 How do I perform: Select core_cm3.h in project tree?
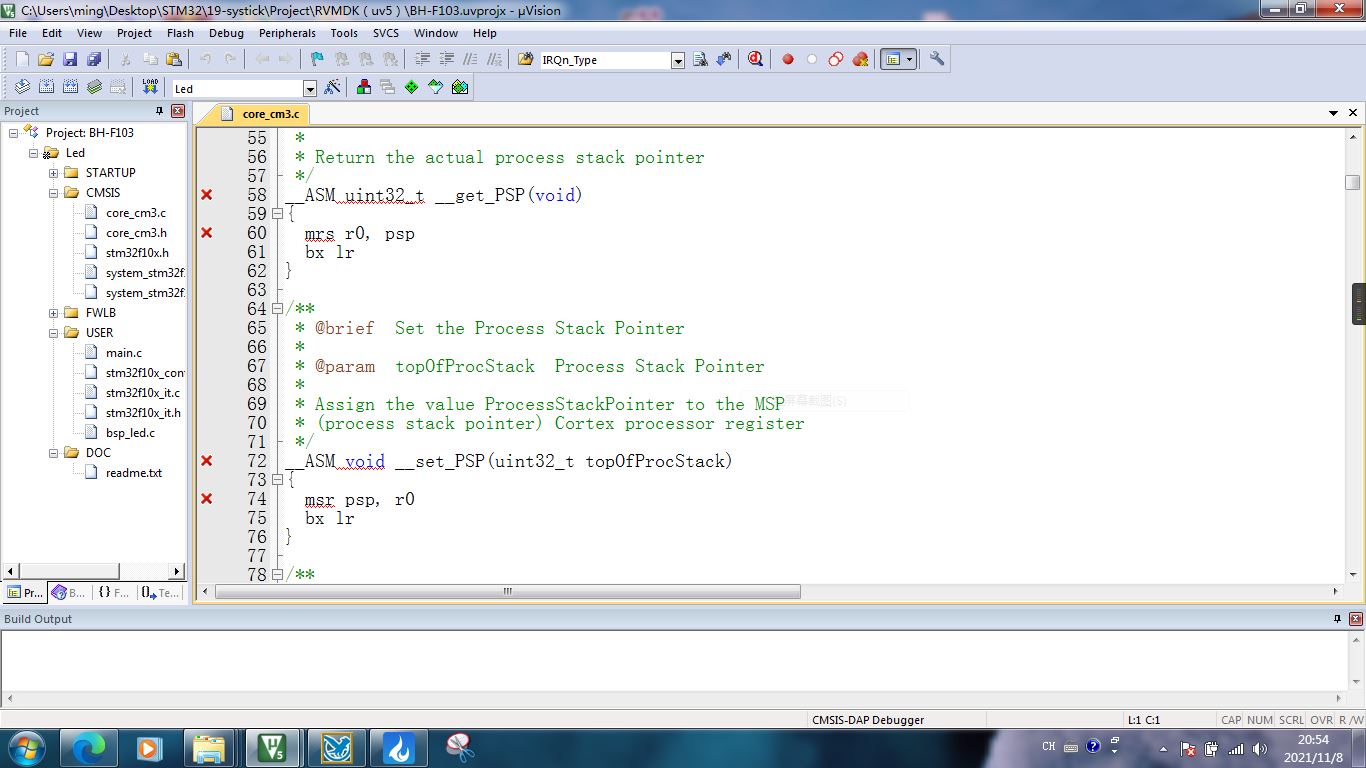(136, 233)
